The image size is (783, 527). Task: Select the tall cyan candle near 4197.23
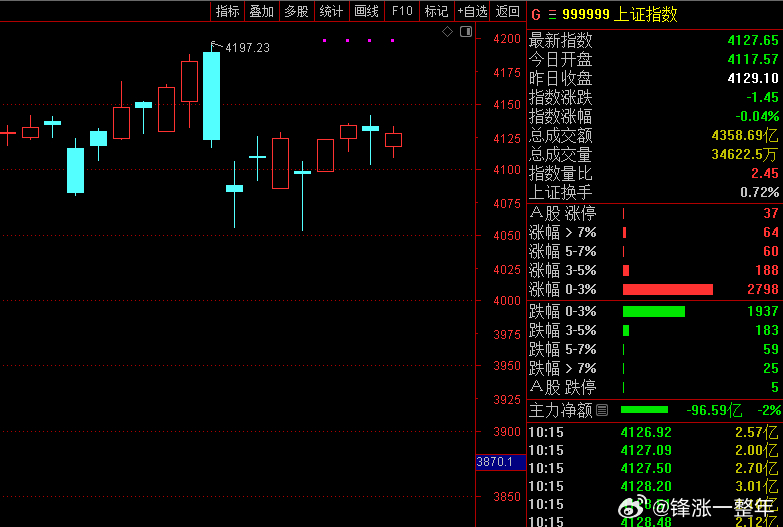click(212, 96)
